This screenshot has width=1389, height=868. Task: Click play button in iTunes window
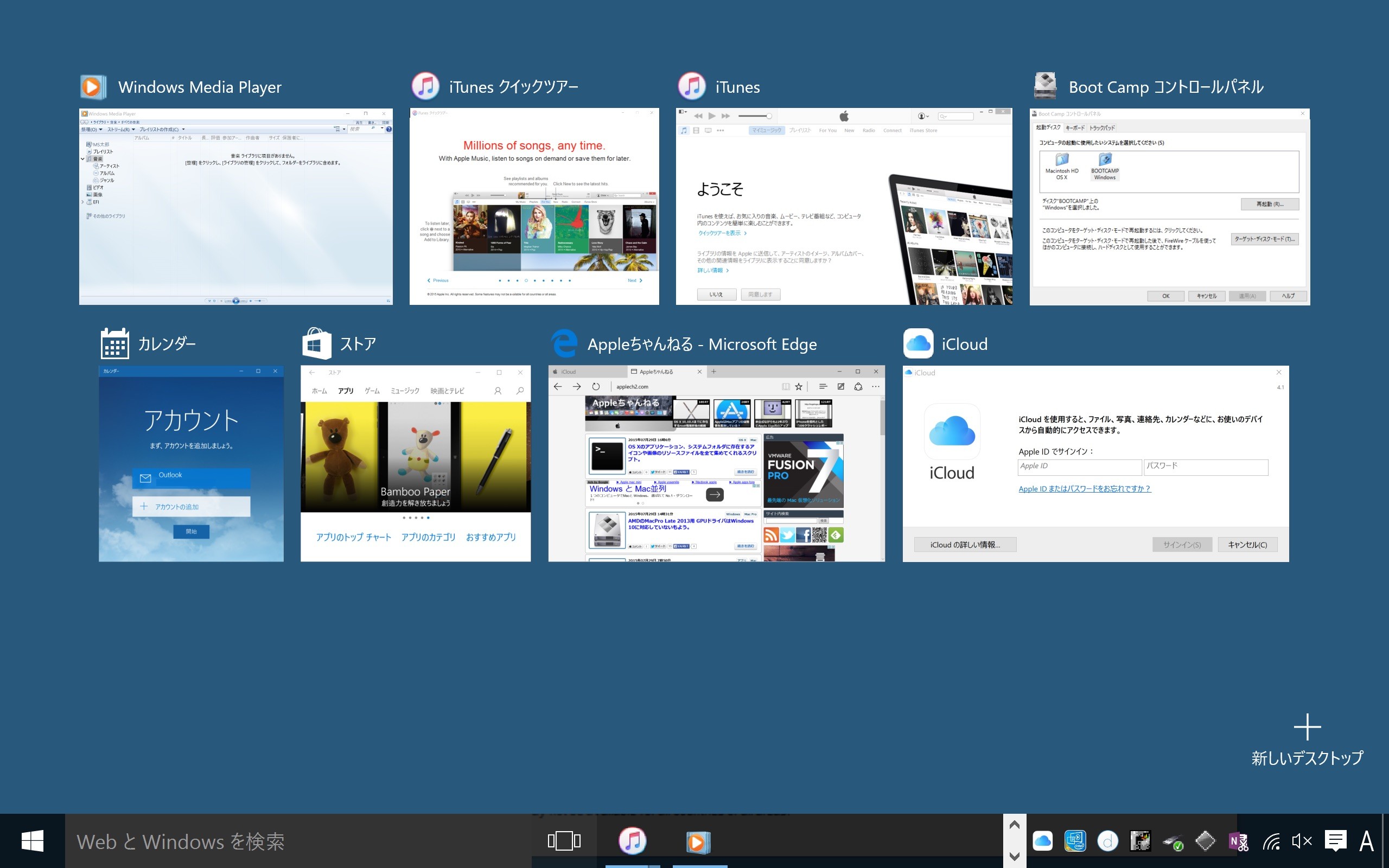point(712,116)
